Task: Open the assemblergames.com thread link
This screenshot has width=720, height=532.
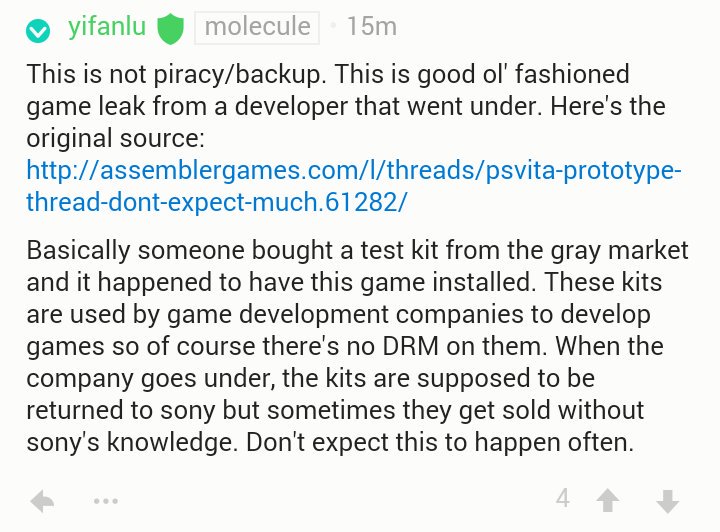Action: point(354,169)
